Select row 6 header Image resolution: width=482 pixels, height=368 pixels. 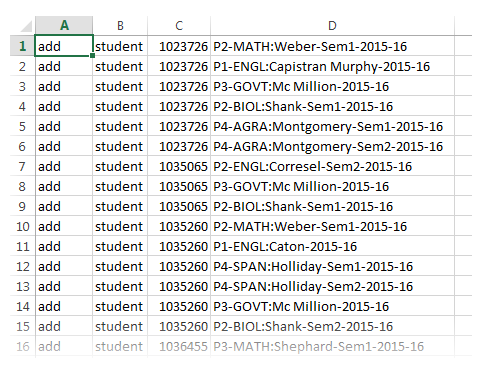coord(22,146)
